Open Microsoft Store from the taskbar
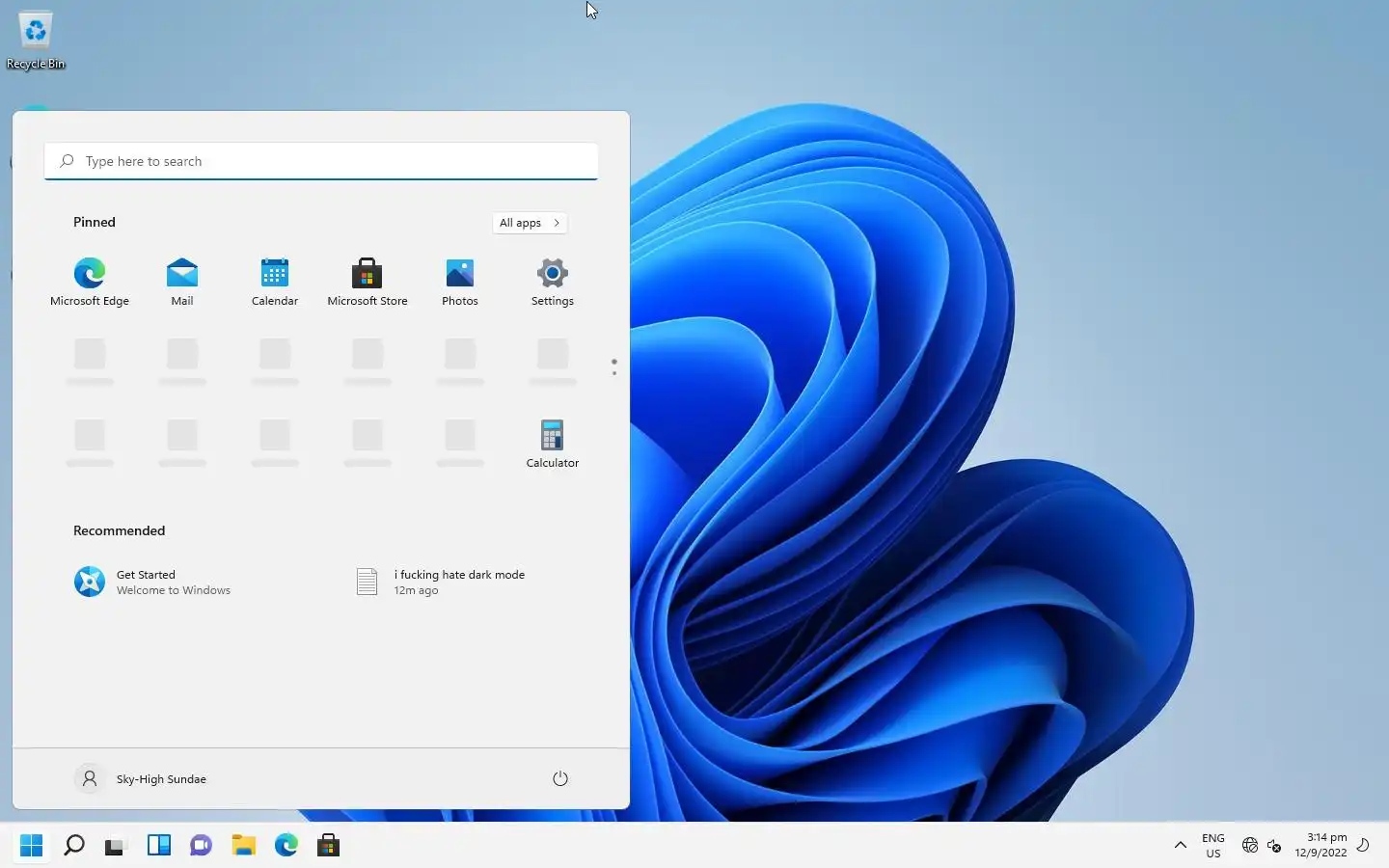The image size is (1389, 868). click(x=328, y=846)
